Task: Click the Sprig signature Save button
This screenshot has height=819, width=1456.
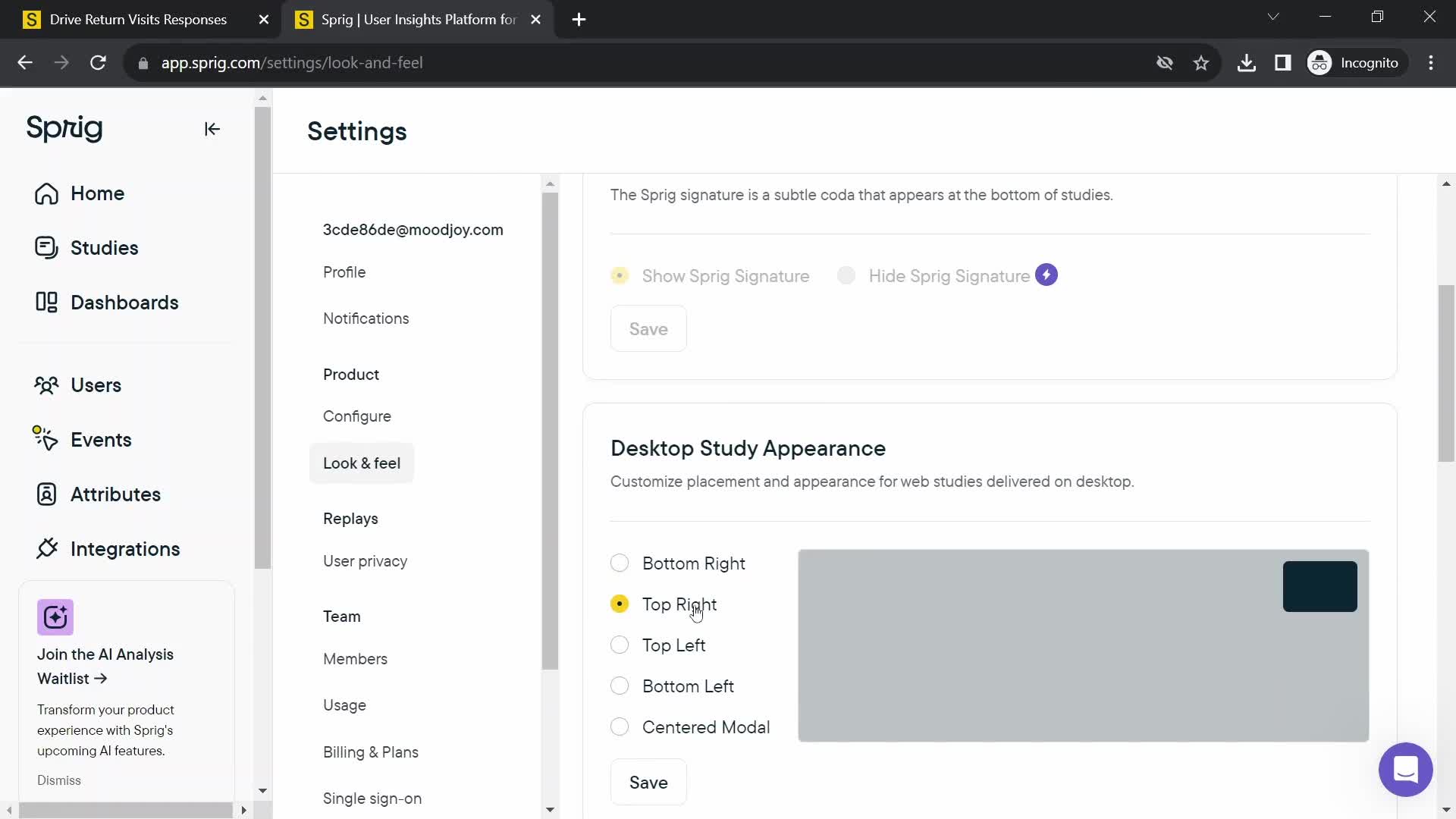Action: pos(648,329)
